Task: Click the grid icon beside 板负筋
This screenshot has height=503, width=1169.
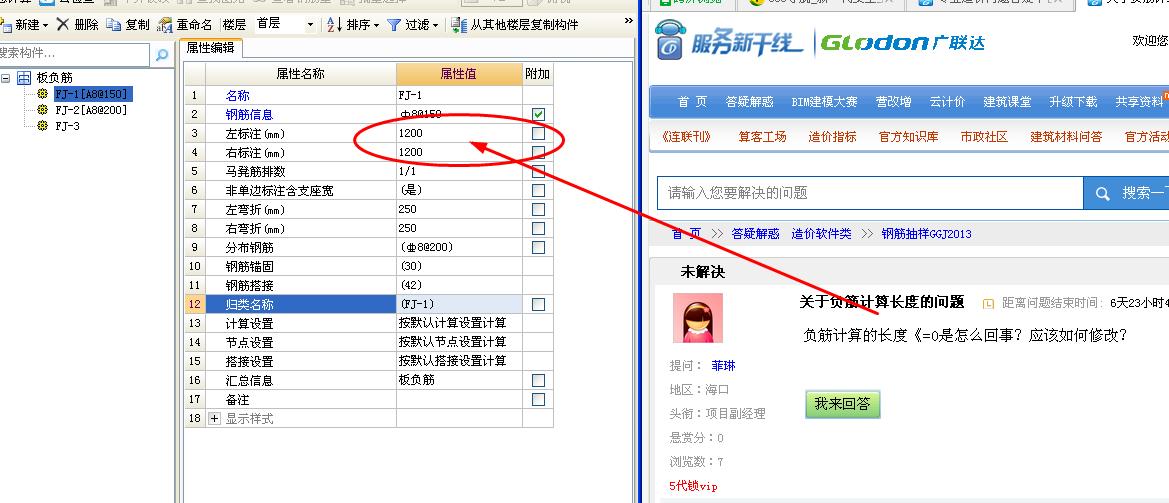Action: pyautogui.click(x=24, y=77)
